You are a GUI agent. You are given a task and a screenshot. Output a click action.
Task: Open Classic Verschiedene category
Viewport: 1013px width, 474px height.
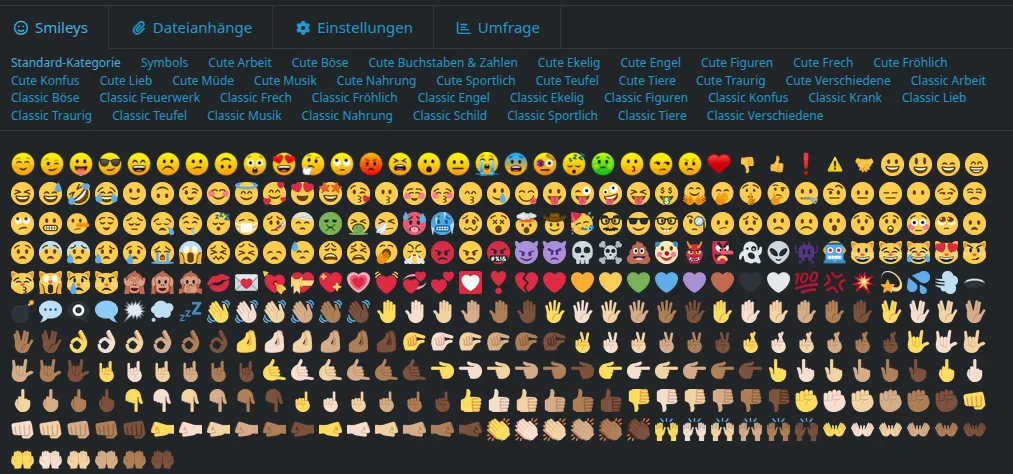pyautogui.click(x=764, y=116)
